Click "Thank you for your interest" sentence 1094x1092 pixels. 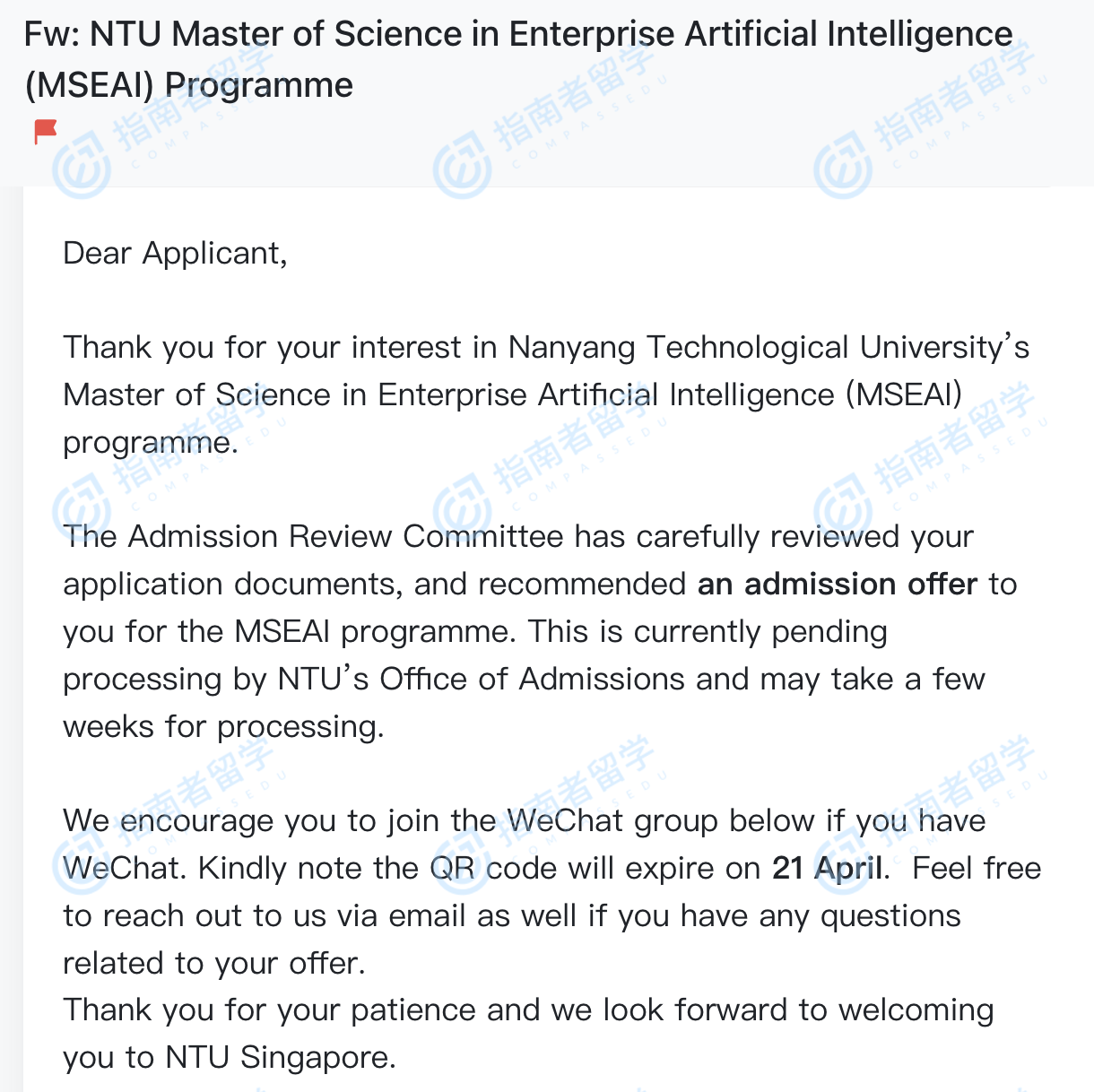[x=267, y=348]
